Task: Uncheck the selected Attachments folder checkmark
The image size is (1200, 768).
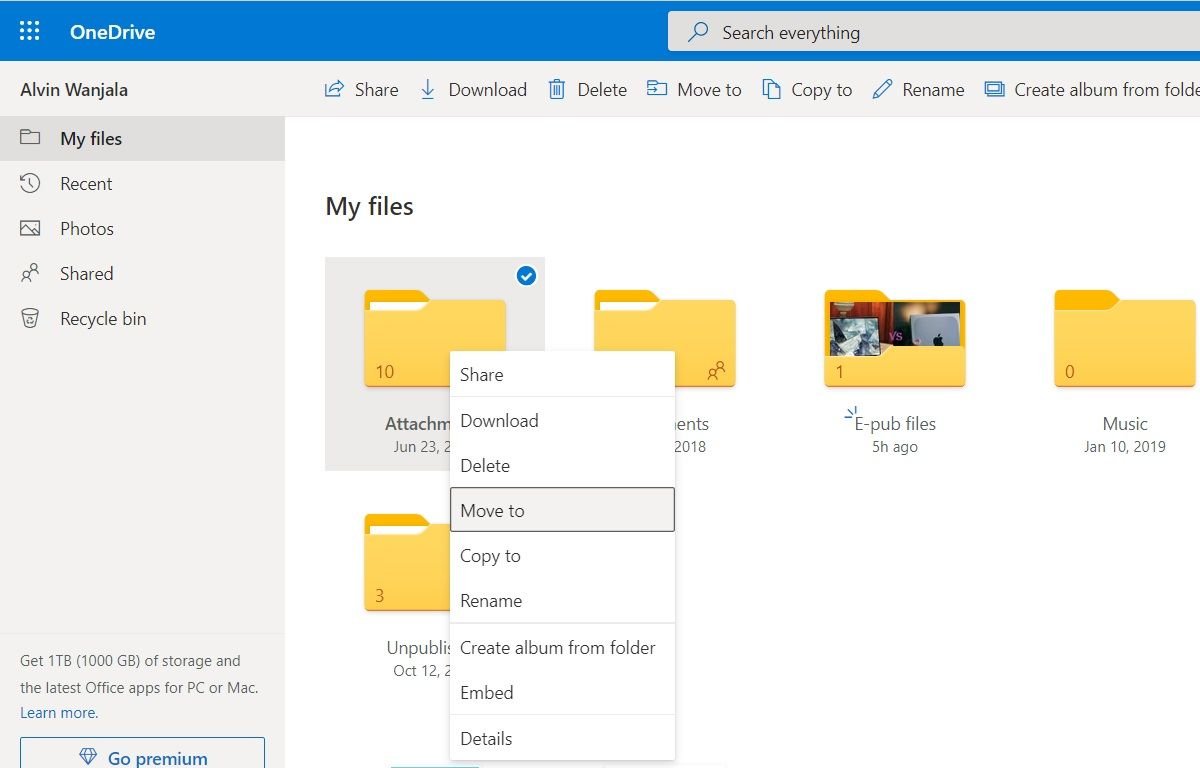Action: 526,276
